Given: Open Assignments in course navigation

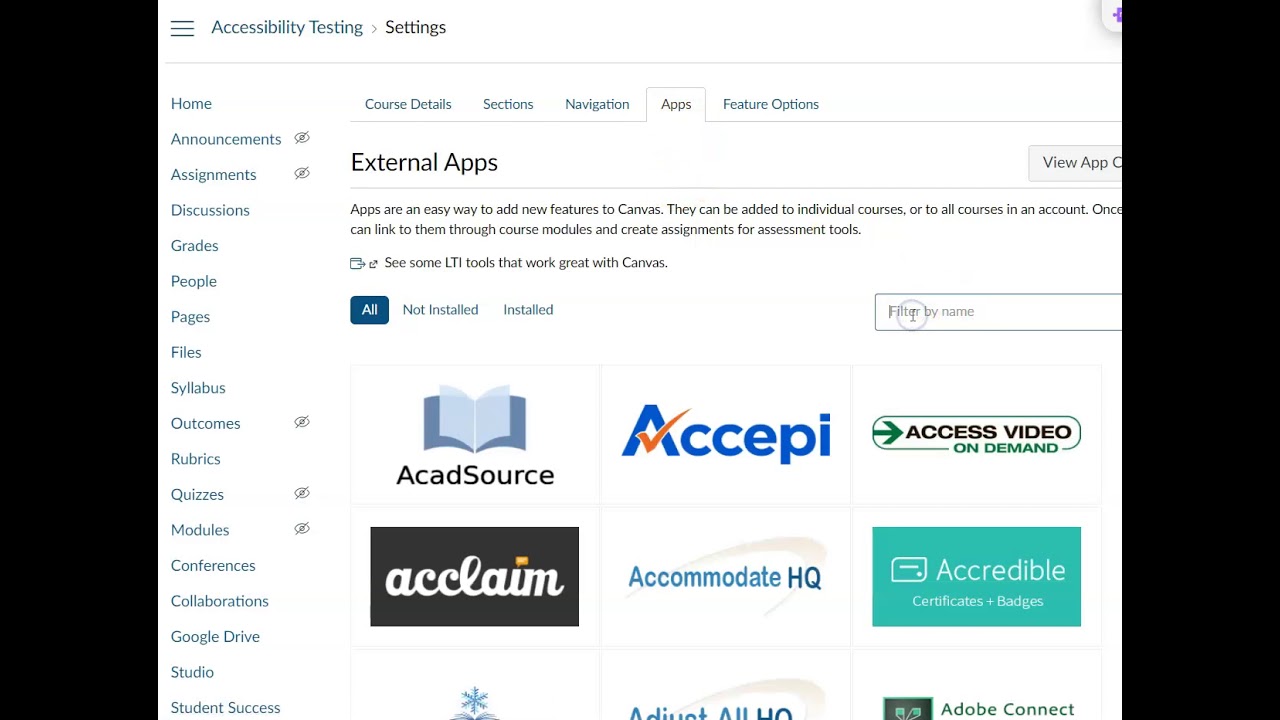Looking at the screenshot, I should (x=213, y=174).
